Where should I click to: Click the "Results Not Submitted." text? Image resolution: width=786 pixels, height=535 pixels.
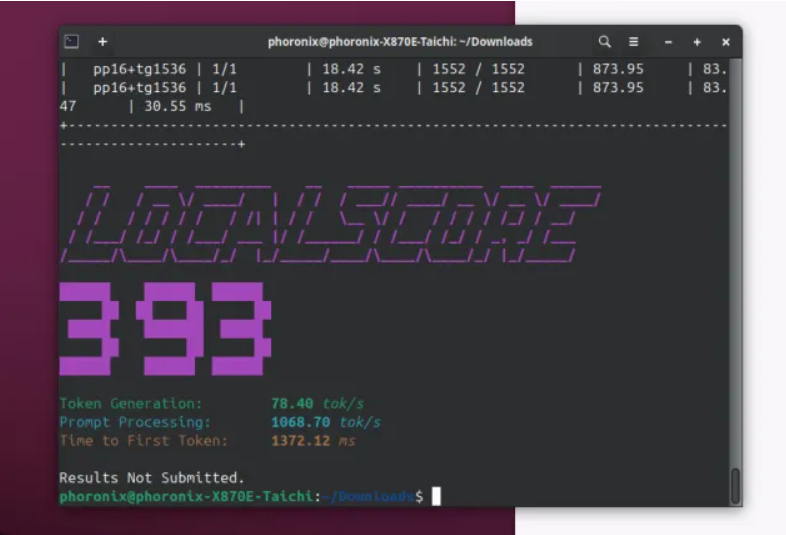coord(151,478)
